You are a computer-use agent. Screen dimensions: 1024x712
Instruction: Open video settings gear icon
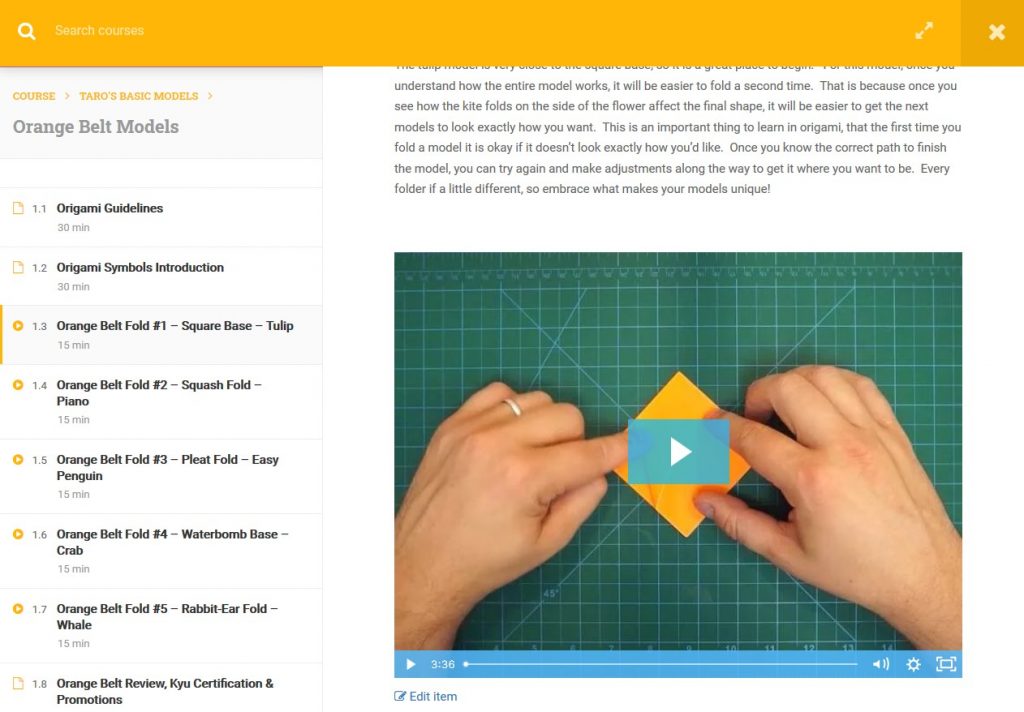point(913,664)
